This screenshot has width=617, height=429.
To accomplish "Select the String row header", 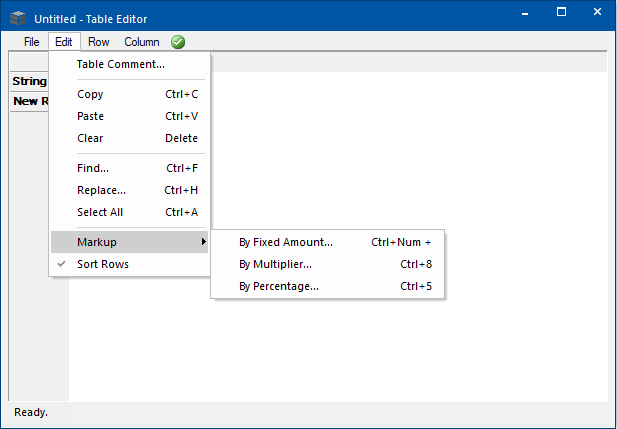I will [x=29, y=81].
